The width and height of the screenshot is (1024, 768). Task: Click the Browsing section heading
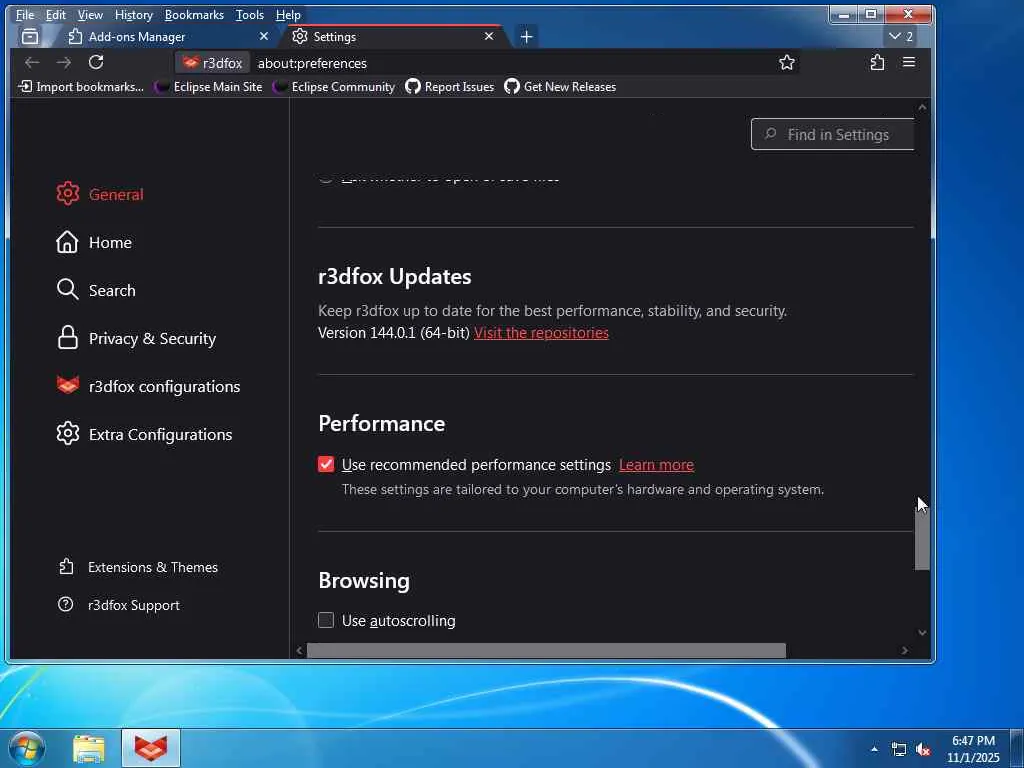click(x=364, y=581)
